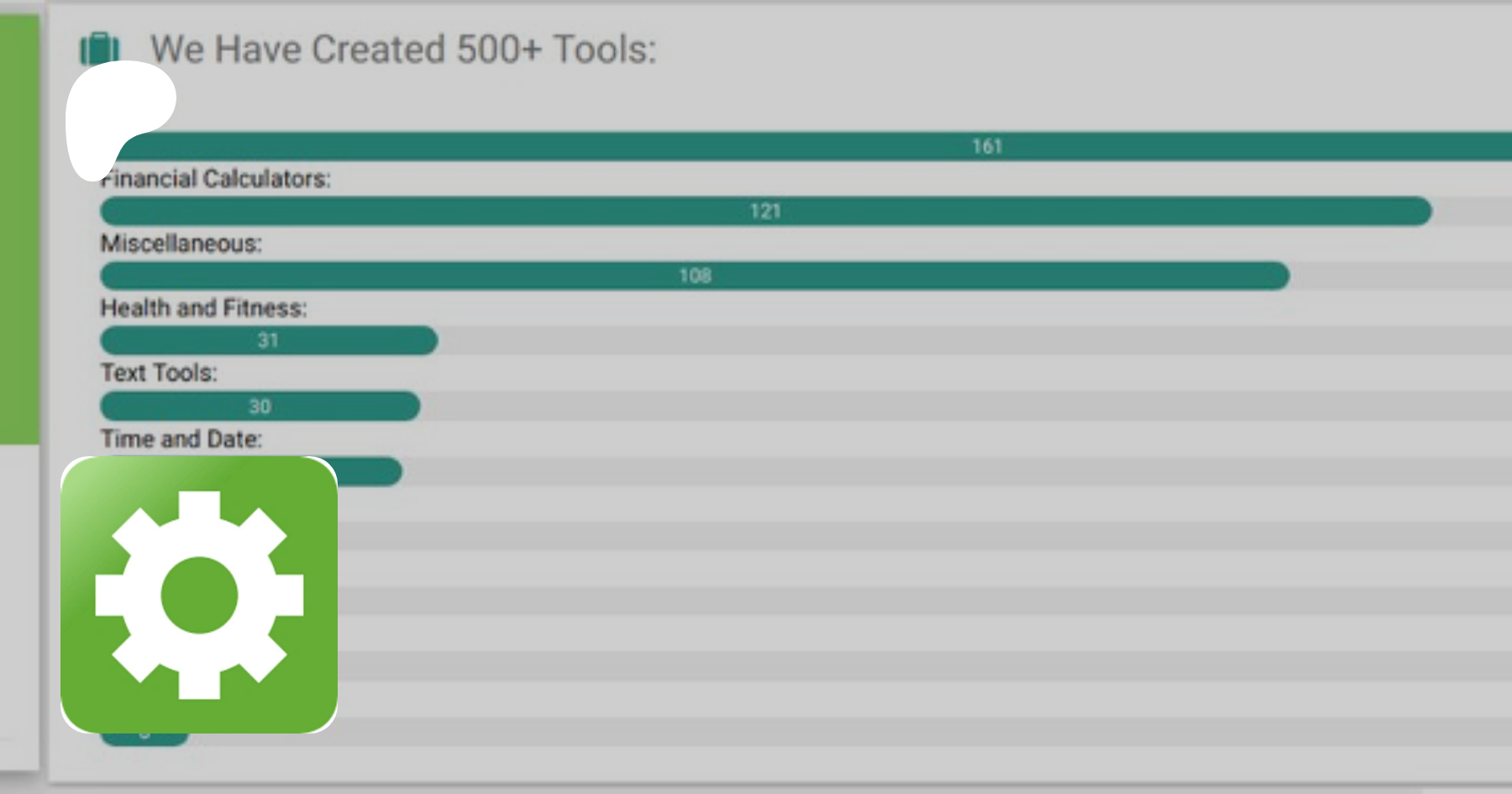Viewport: 1512px width, 794px height.
Task: Click the gray track right of the 108 bar
Action: point(1403,276)
